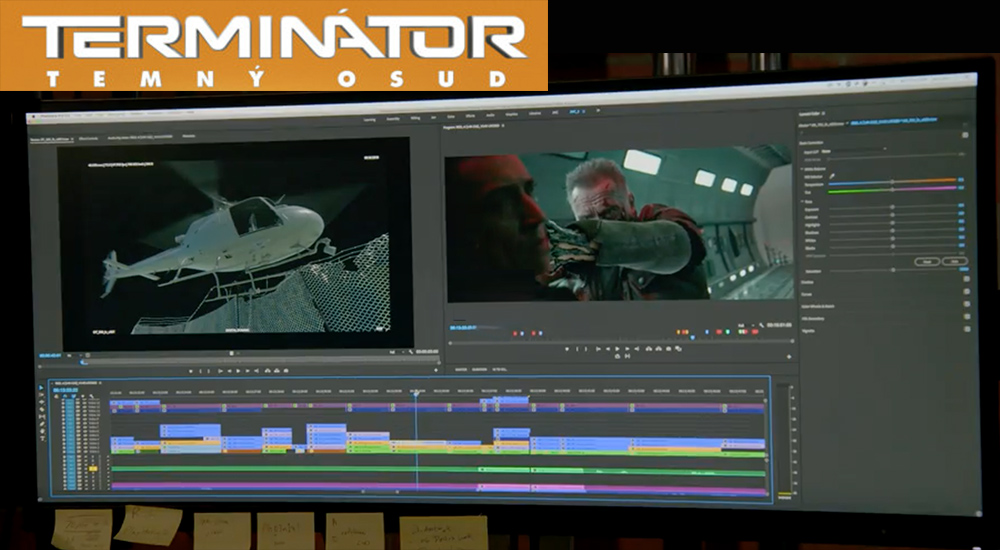Click Go to In in Source monitor
Viewport: 1000px width, 550px height.
(220, 371)
